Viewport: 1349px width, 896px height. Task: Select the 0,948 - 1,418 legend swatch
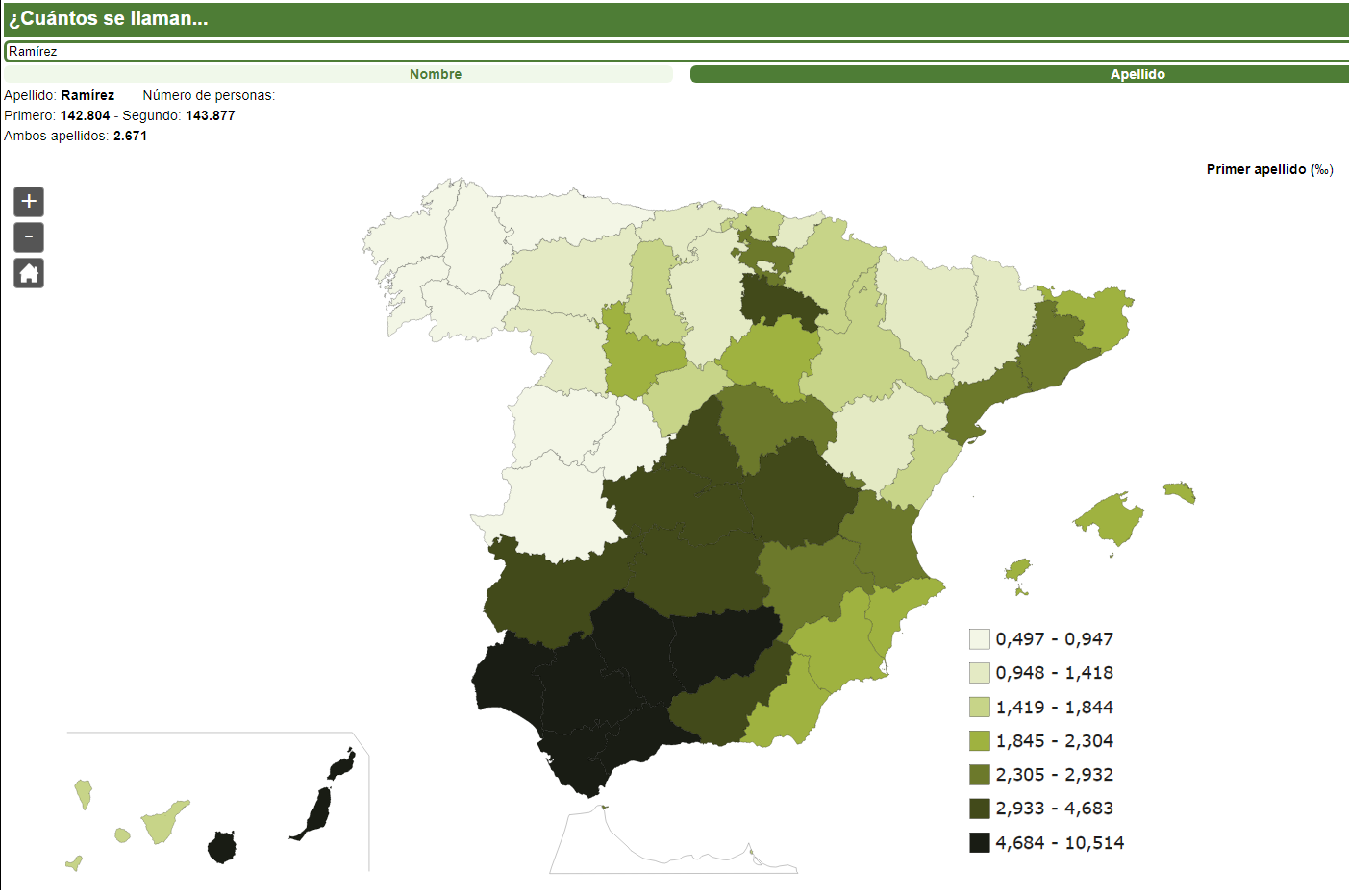click(x=980, y=673)
